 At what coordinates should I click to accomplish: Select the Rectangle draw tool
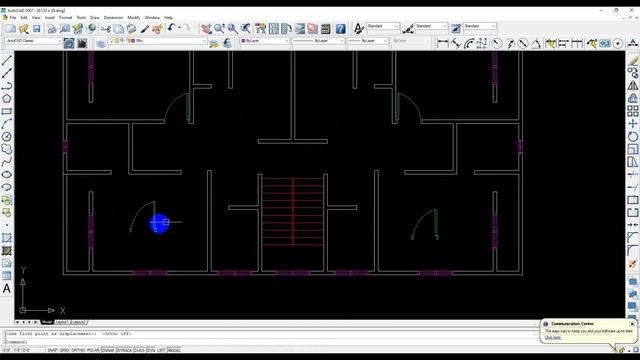(7, 111)
